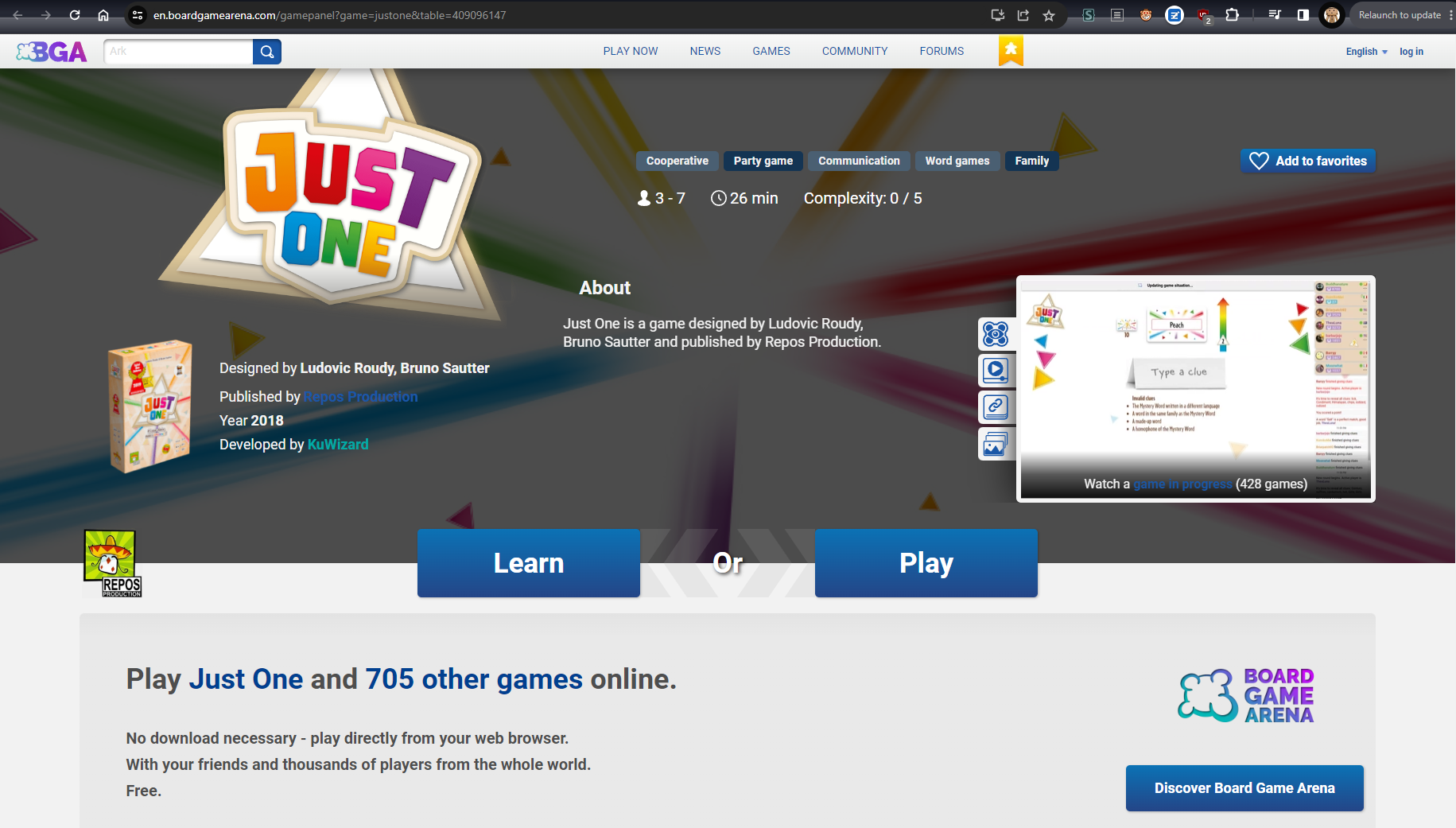
Task: Click the game search input field
Action: pyautogui.click(x=178, y=52)
